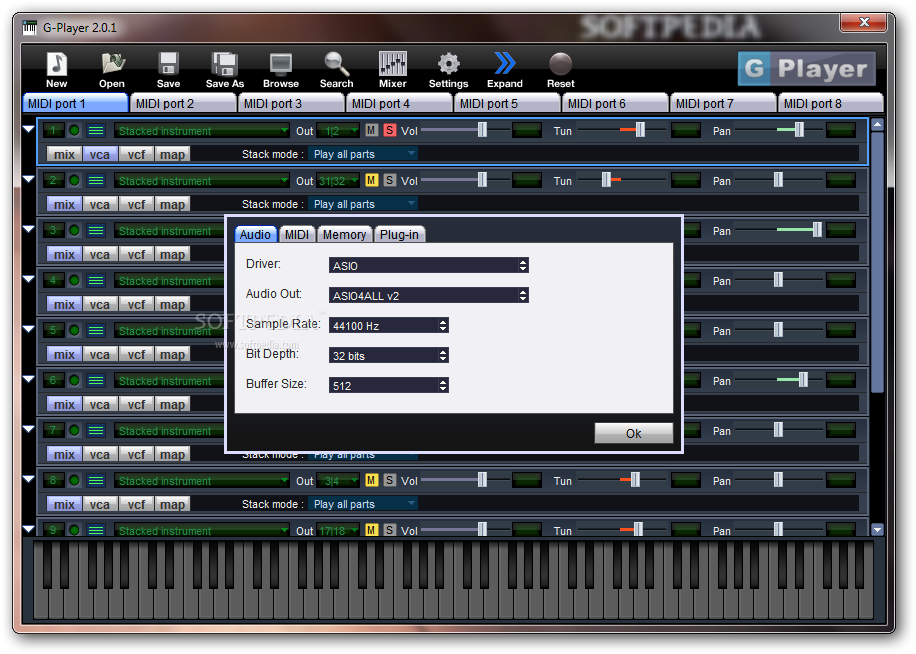The width and height of the screenshot is (916, 654).
Task: Toggle Solo button on channel 9
Action: tap(390, 530)
